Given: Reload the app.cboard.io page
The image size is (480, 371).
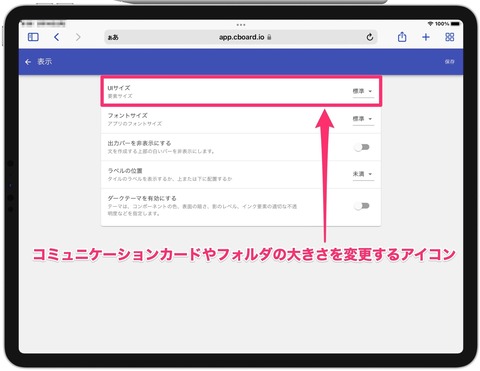Looking at the screenshot, I should tap(369, 37).
